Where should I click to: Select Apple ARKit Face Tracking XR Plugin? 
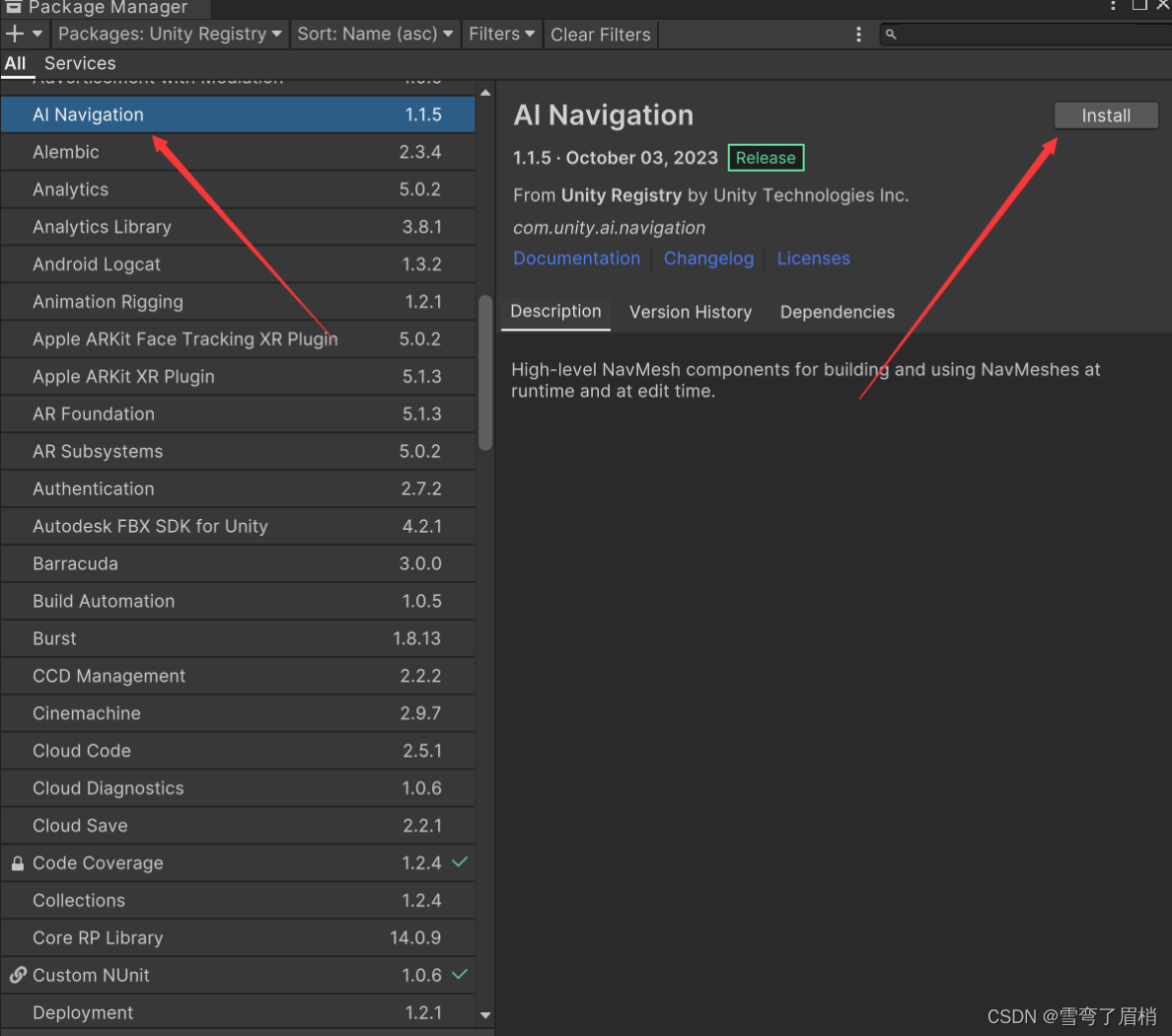[238, 338]
